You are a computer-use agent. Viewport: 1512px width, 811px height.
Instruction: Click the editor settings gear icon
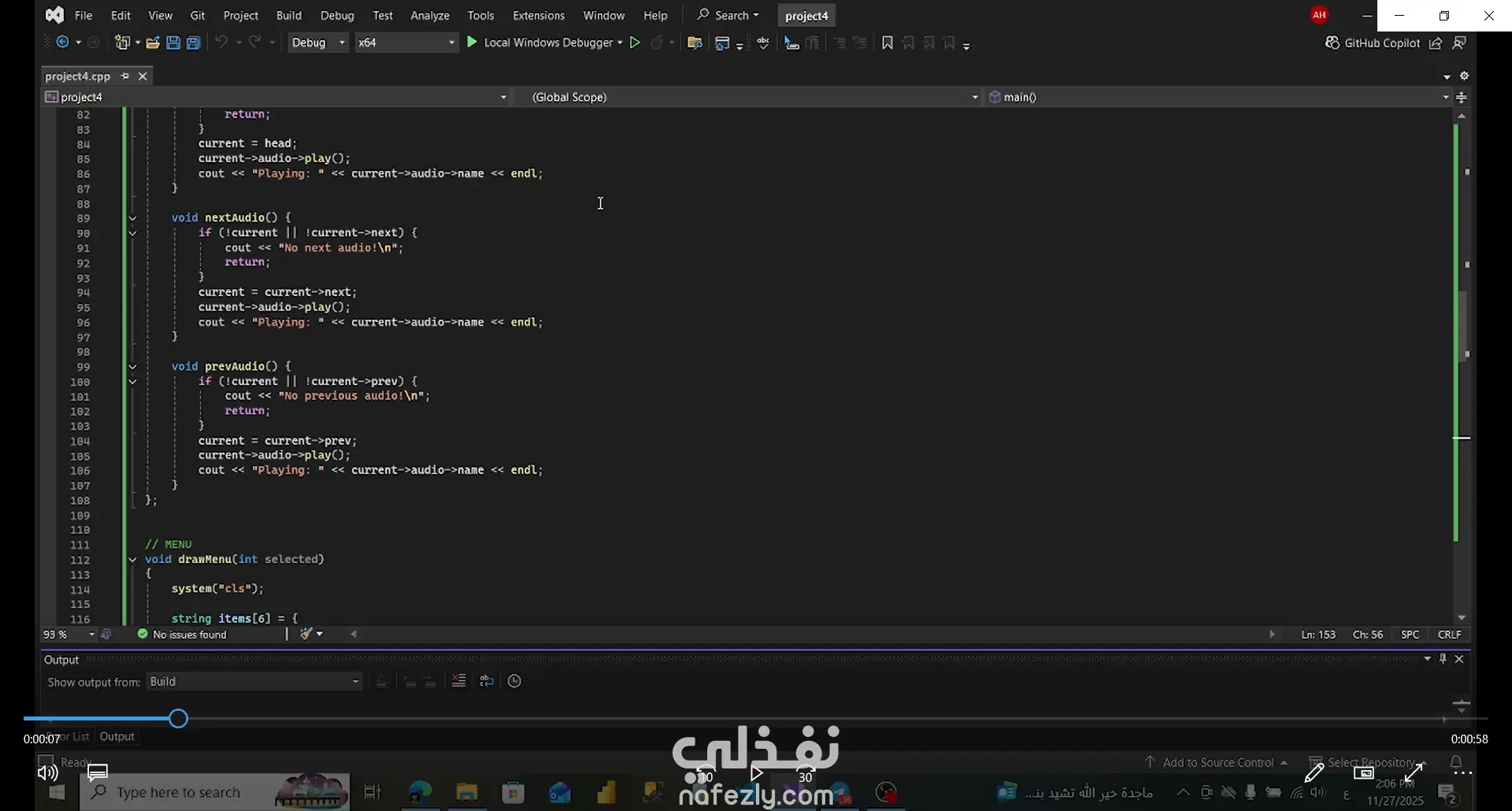tap(1464, 76)
